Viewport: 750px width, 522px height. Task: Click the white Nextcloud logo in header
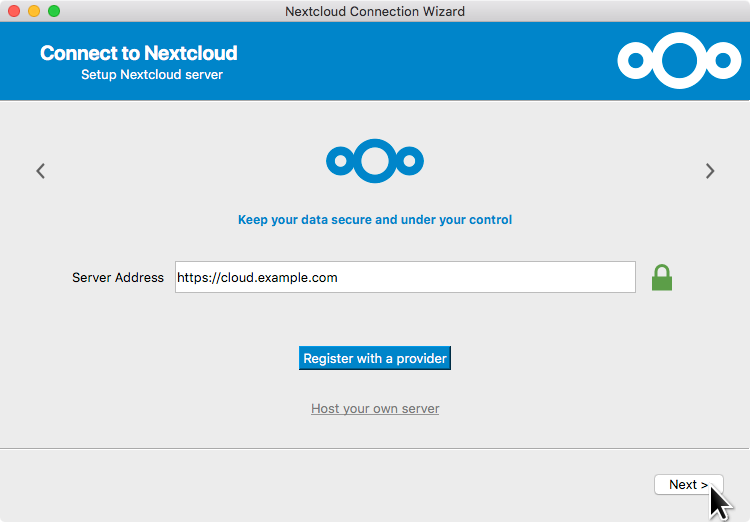[679, 62]
